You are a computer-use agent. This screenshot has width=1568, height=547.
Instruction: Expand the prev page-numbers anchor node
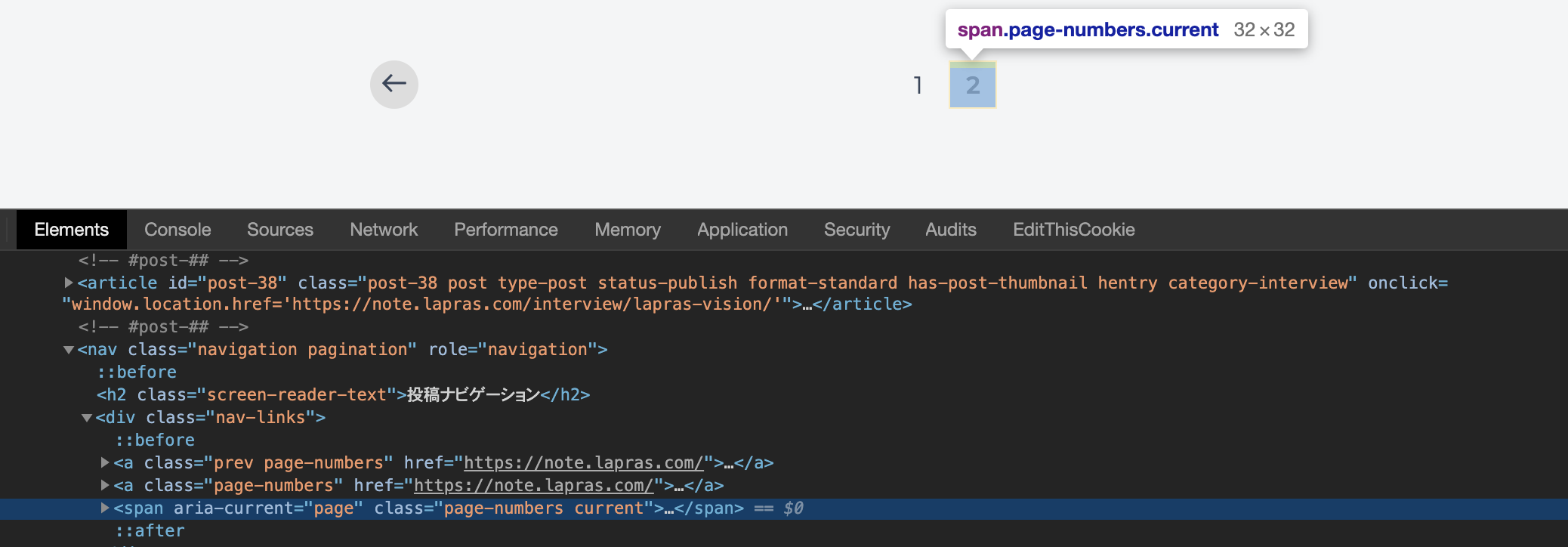[x=105, y=462]
